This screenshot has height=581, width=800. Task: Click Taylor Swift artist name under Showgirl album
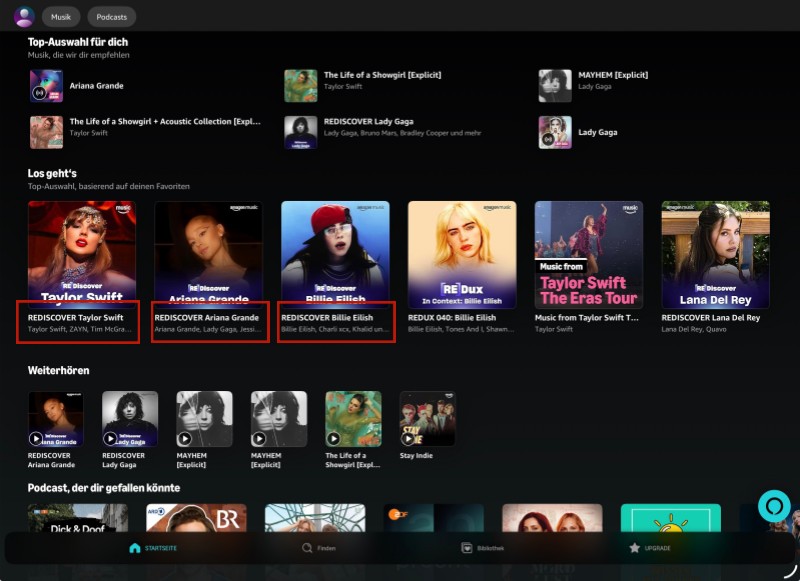tap(343, 87)
